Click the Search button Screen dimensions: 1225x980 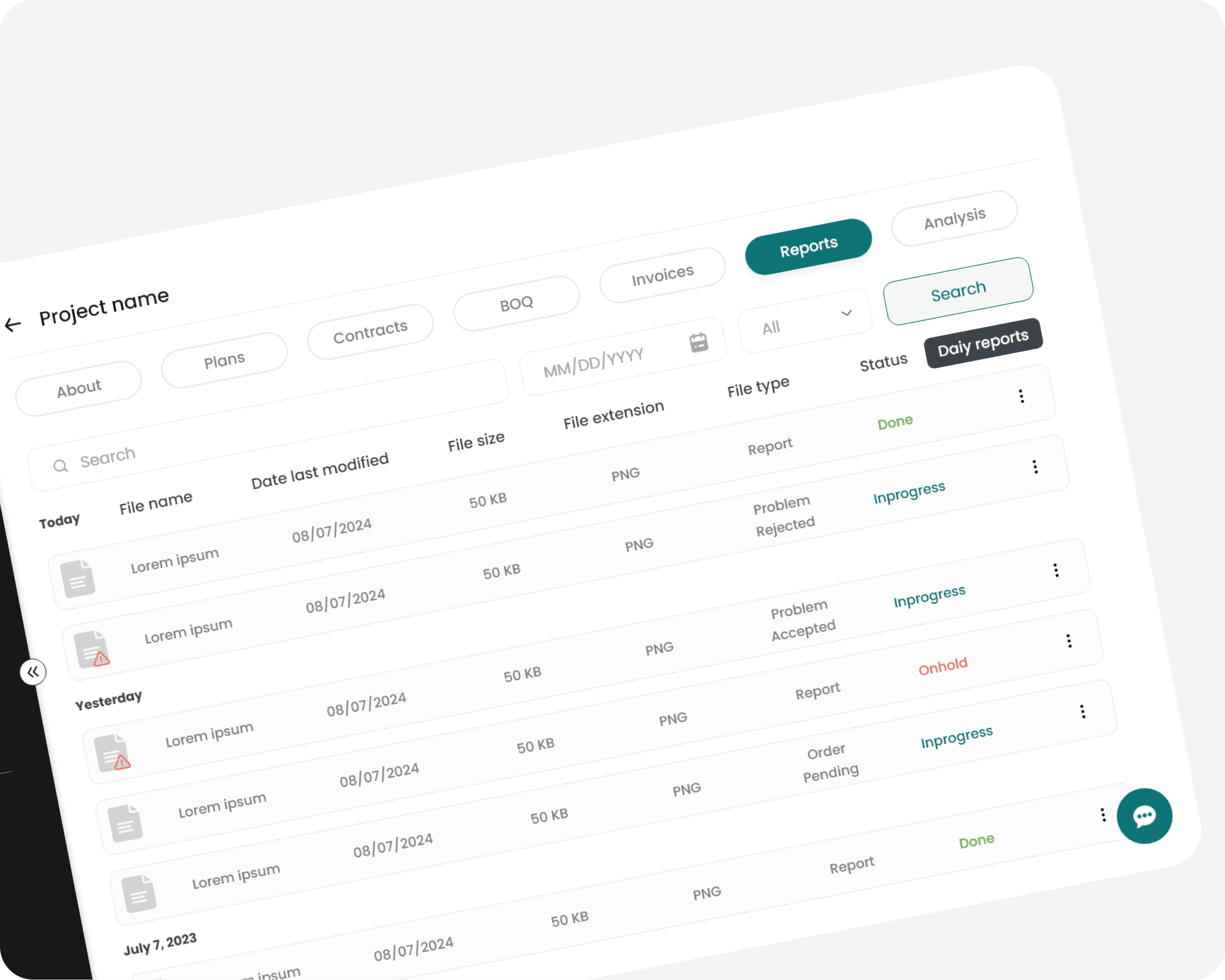coord(955,291)
